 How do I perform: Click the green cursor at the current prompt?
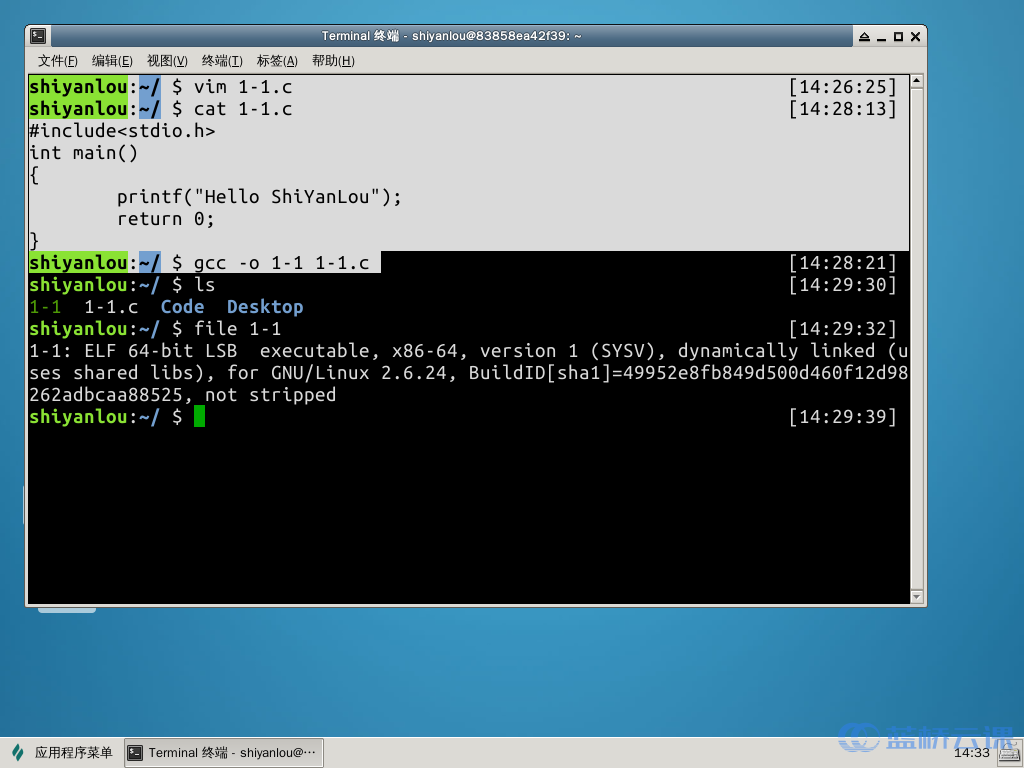point(199,417)
